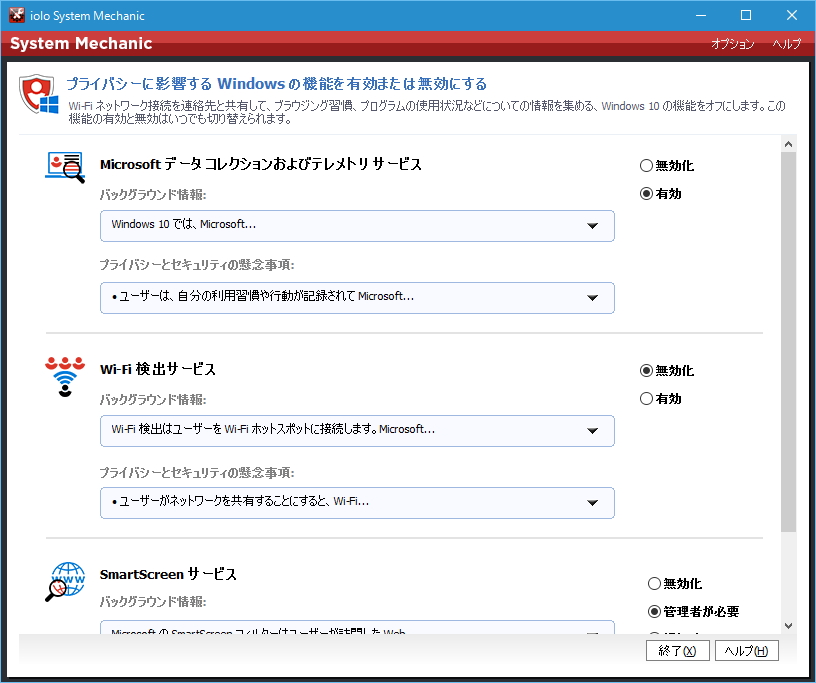Screen dimensions: 816x683
Task: Expand the 'ユーザーは、自分の利用習慣' privacy concerns dropdown
Action: tap(357, 298)
